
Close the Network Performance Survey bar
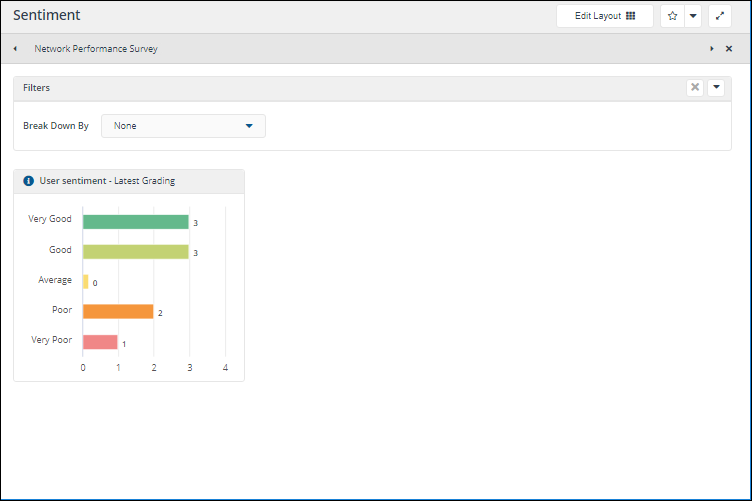[729, 48]
